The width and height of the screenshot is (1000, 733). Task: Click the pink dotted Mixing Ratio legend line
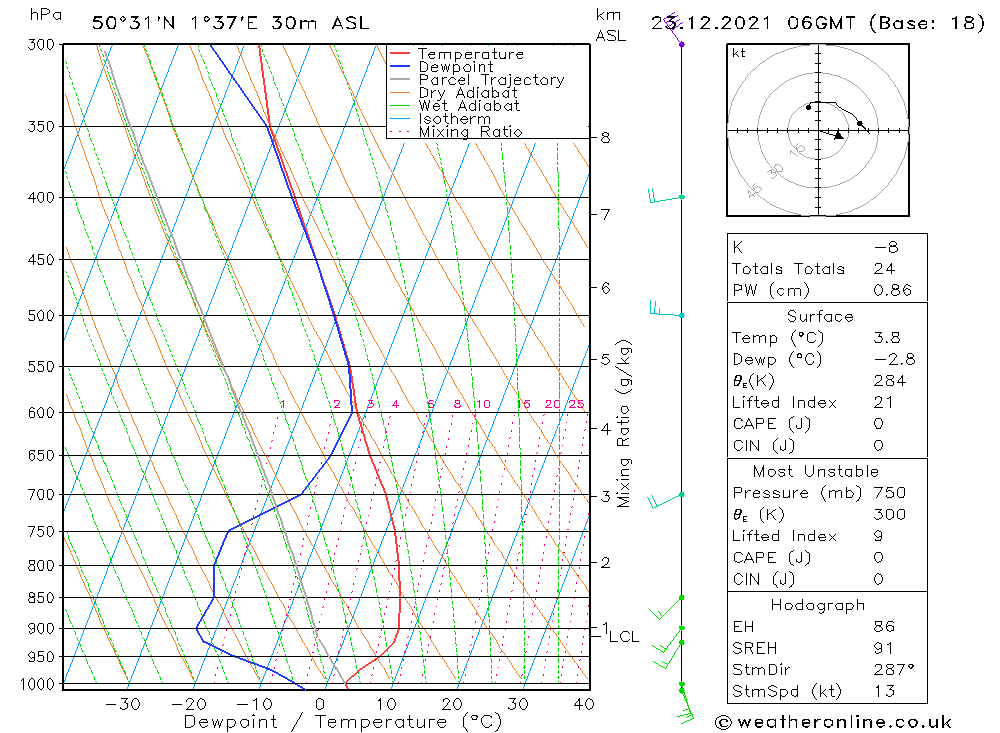(400, 131)
